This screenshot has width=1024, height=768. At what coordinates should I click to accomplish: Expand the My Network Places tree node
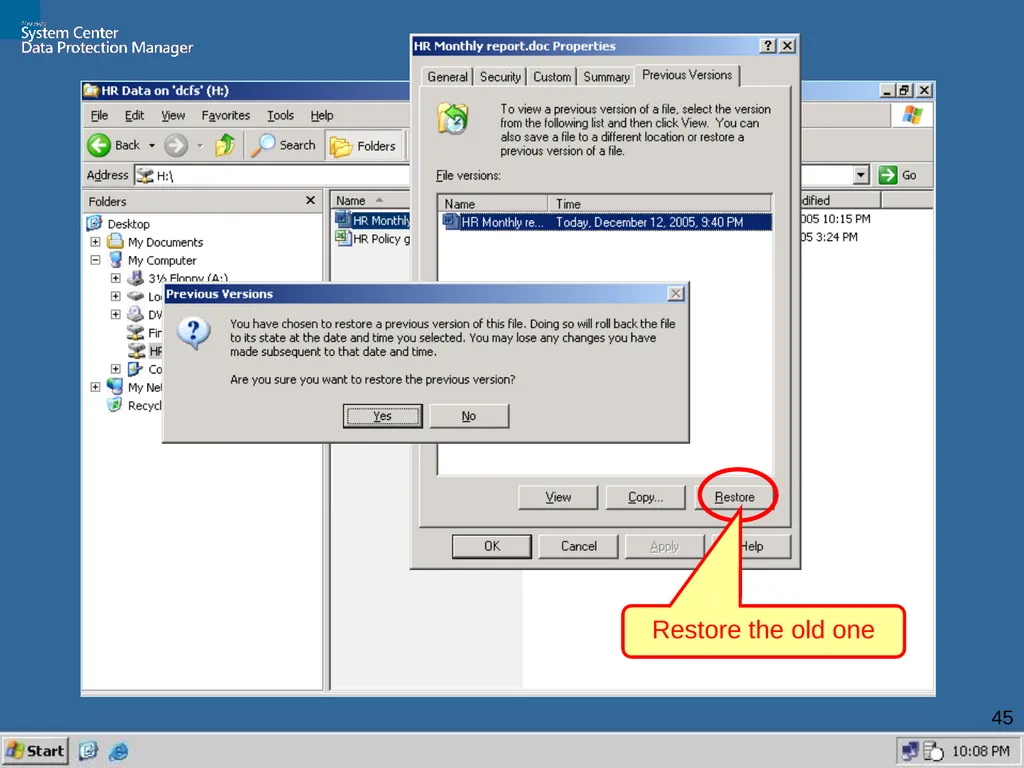tap(95, 387)
